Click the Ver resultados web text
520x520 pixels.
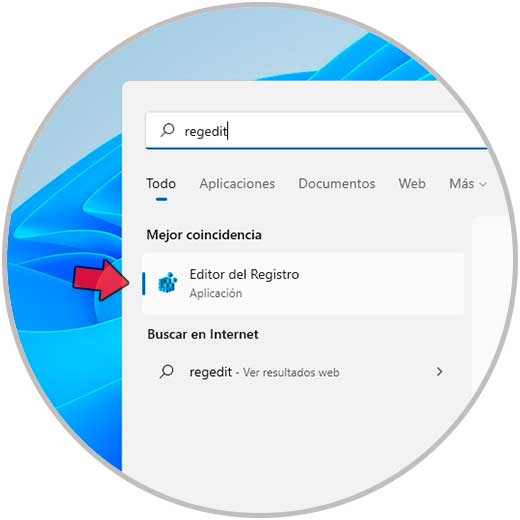tap(291, 372)
